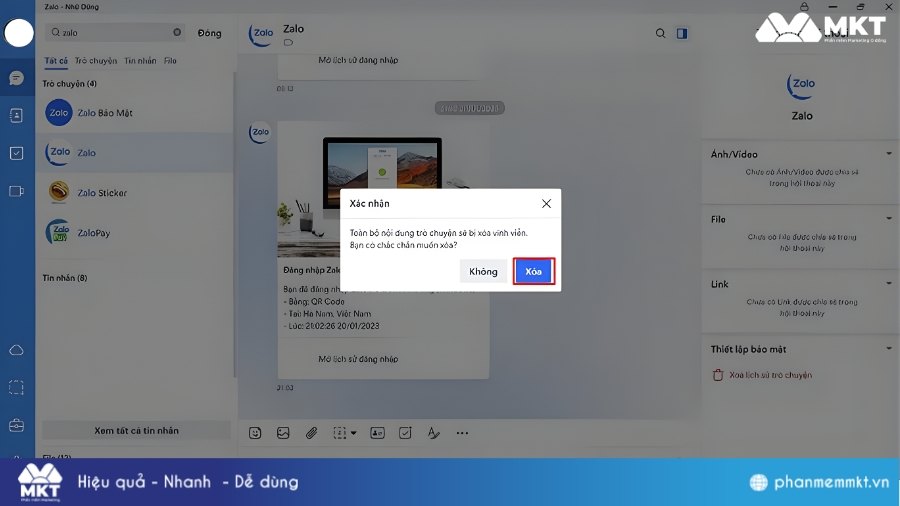Open the Cloud storage sidebar icon
Screen dimensions: 900x506
pos(17,350)
